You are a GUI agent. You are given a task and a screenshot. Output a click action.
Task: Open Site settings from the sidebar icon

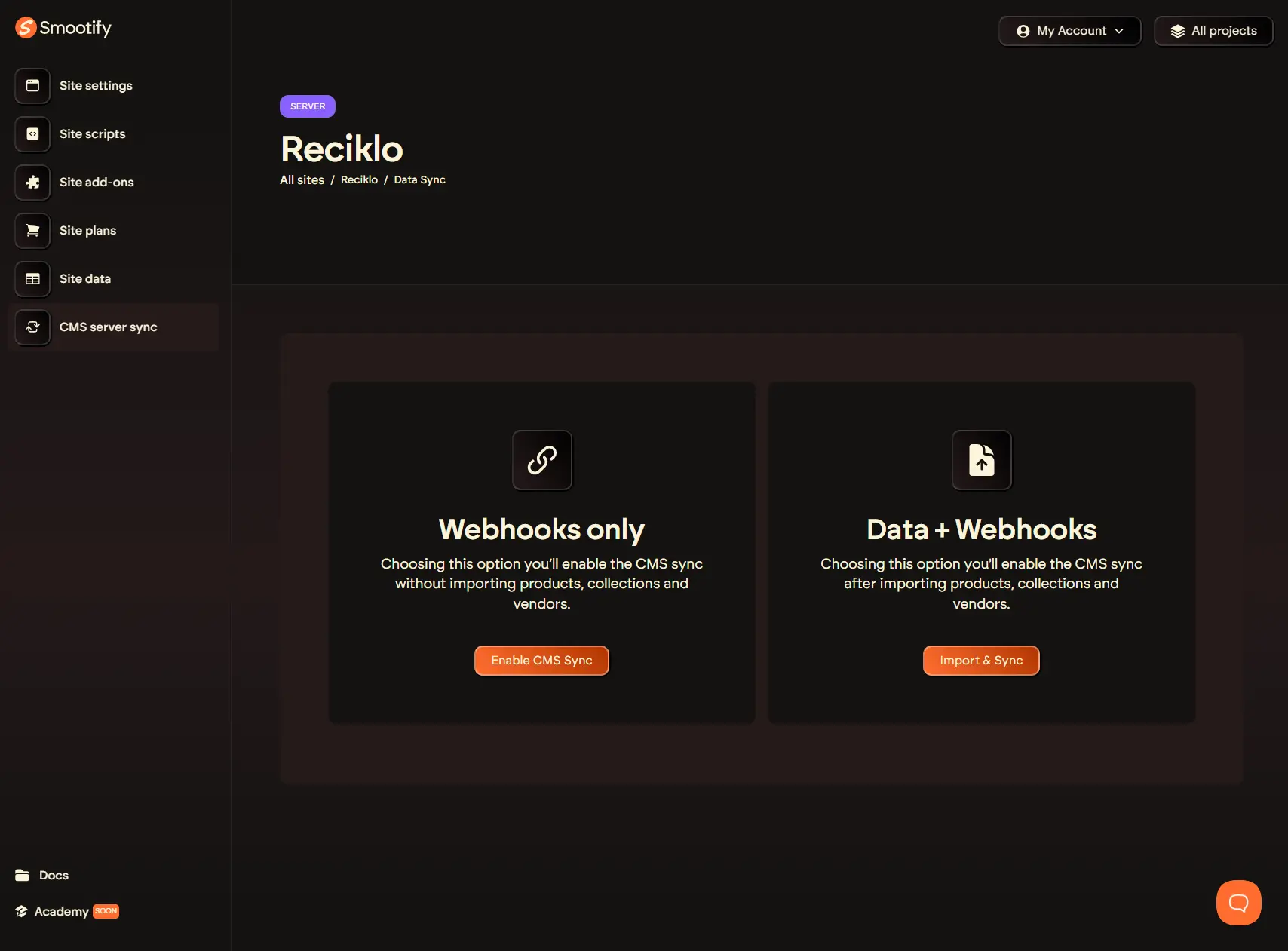tap(32, 86)
